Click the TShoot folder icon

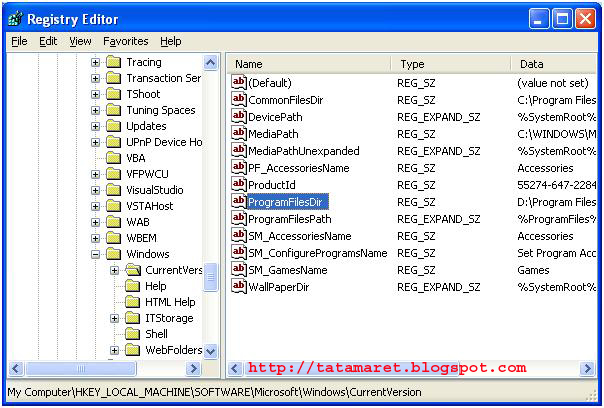(x=114, y=94)
